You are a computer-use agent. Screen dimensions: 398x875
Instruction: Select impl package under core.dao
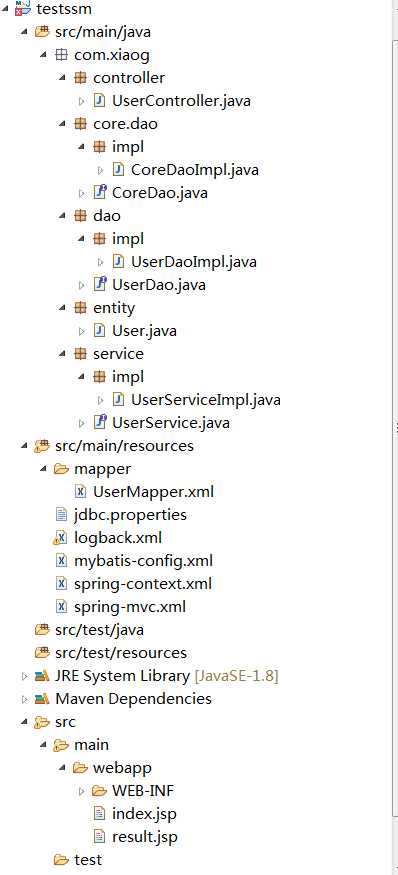[x=128, y=147]
